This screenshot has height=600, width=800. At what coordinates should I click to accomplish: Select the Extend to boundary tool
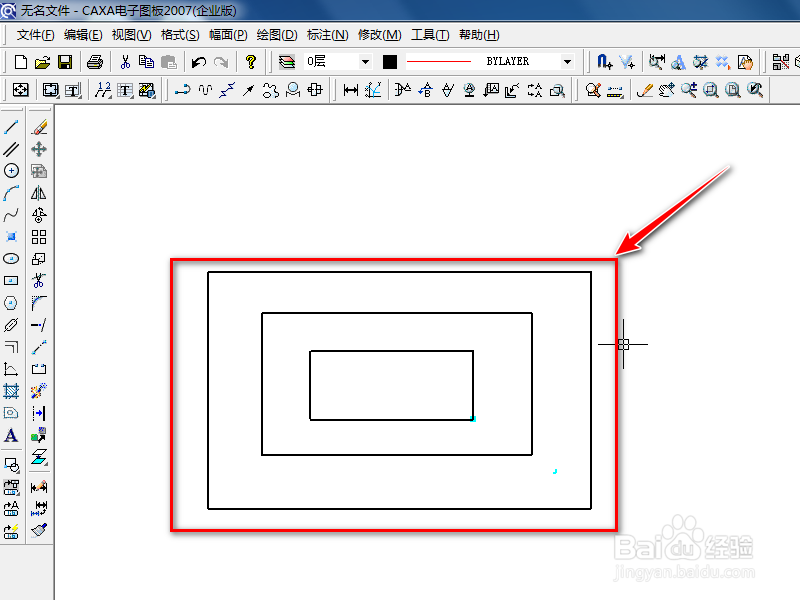tap(39, 325)
